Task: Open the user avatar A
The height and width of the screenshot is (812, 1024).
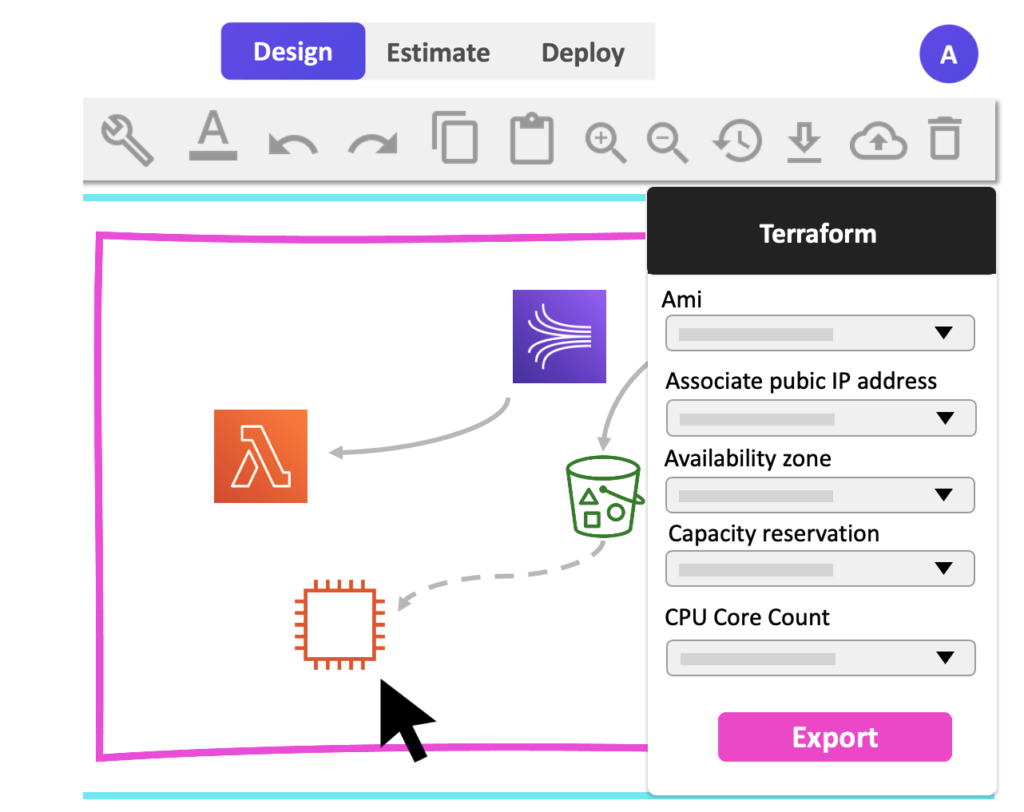Action: 948,54
